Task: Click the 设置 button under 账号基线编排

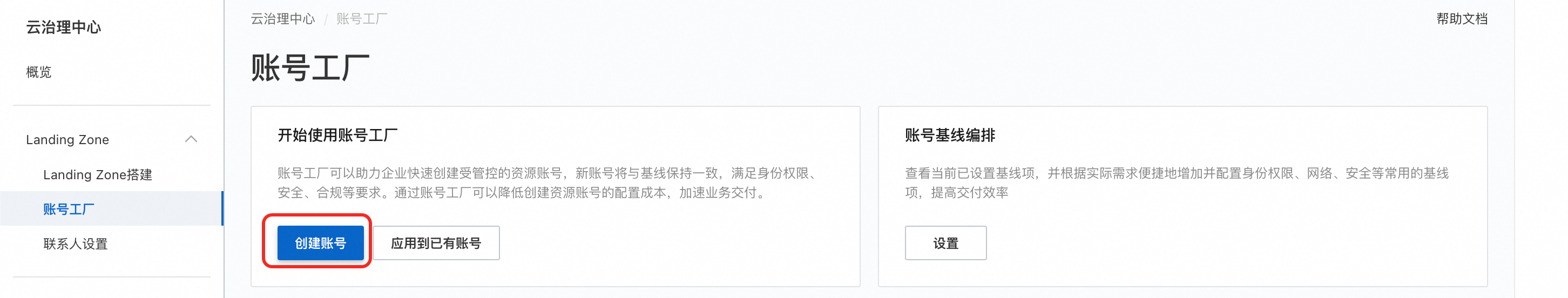Action: pos(945,243)
